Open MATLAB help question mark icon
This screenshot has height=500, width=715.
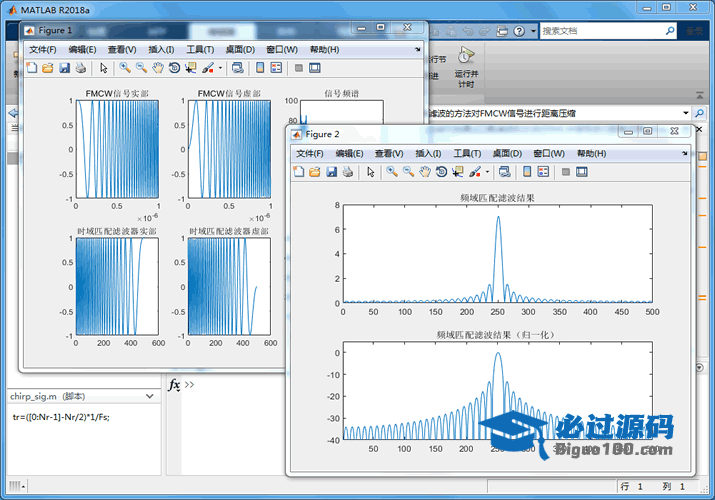(x=519, y=31)
